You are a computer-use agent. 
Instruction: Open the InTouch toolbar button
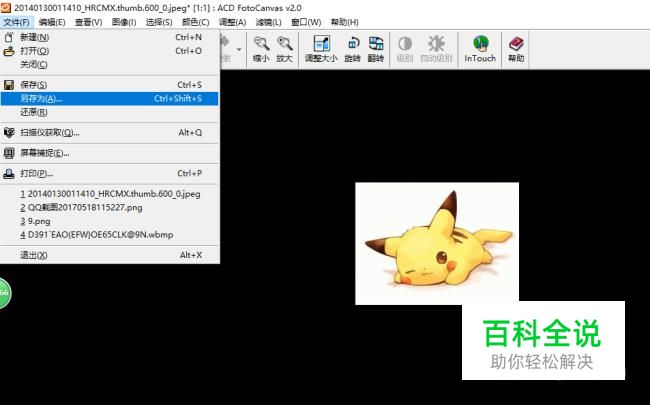pos(480,49)
